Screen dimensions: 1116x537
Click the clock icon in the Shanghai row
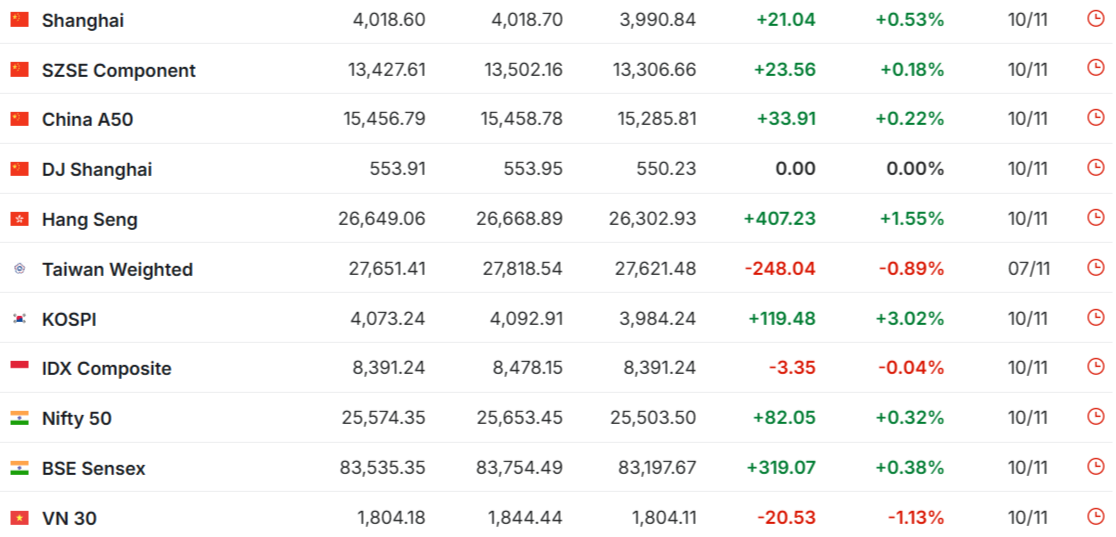1096,18
